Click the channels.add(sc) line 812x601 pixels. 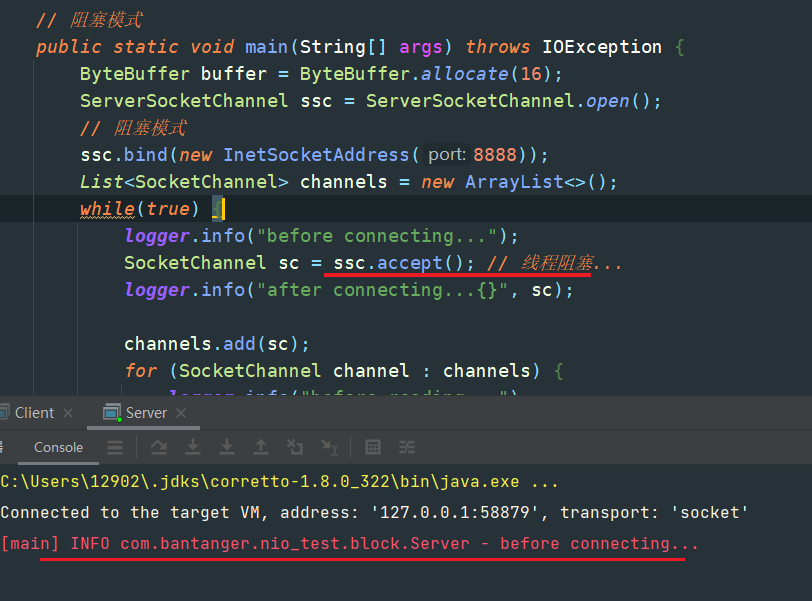[216, 344]
